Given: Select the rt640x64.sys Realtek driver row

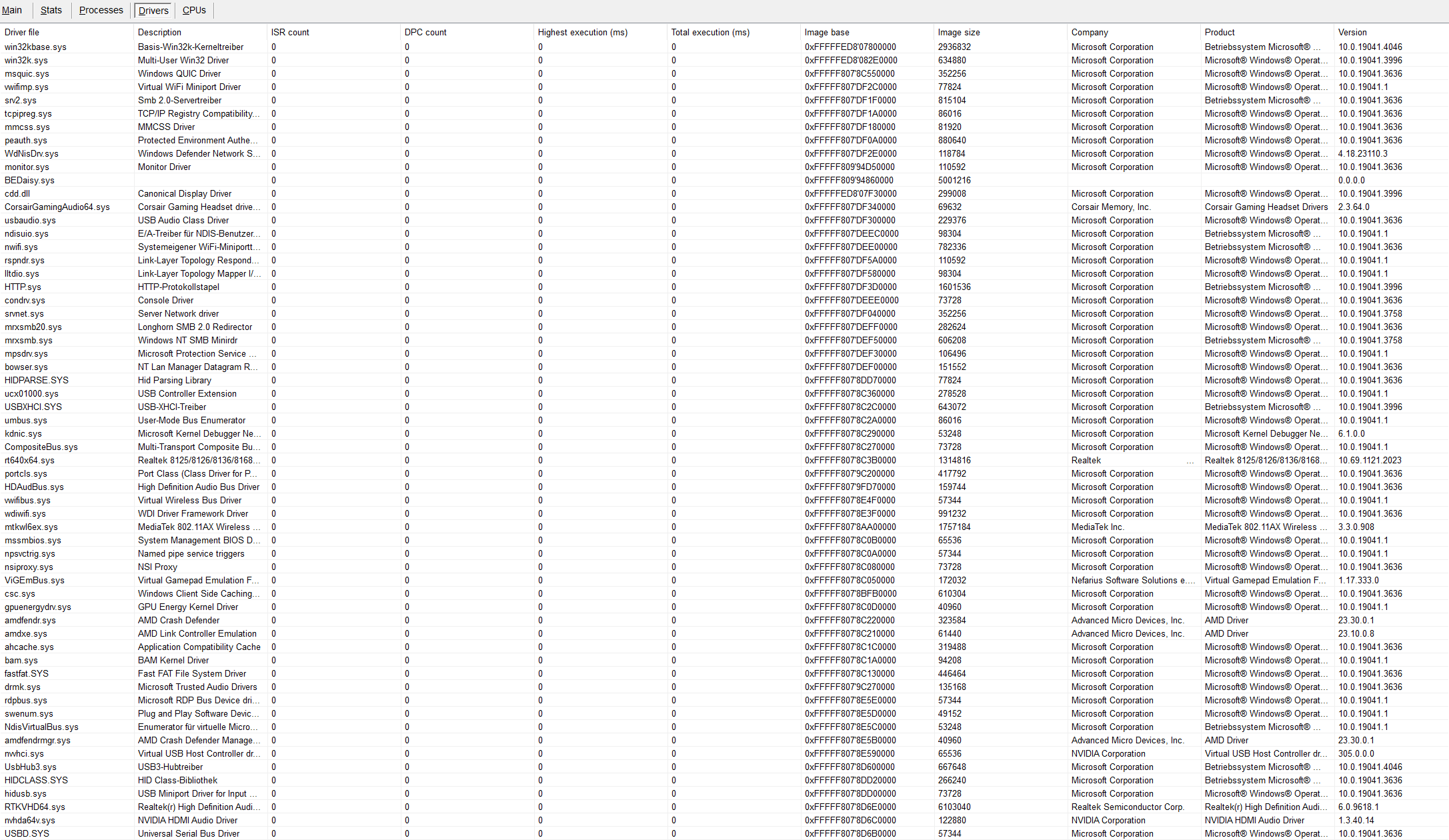Looking at the screenshot, I should [29, 460].
